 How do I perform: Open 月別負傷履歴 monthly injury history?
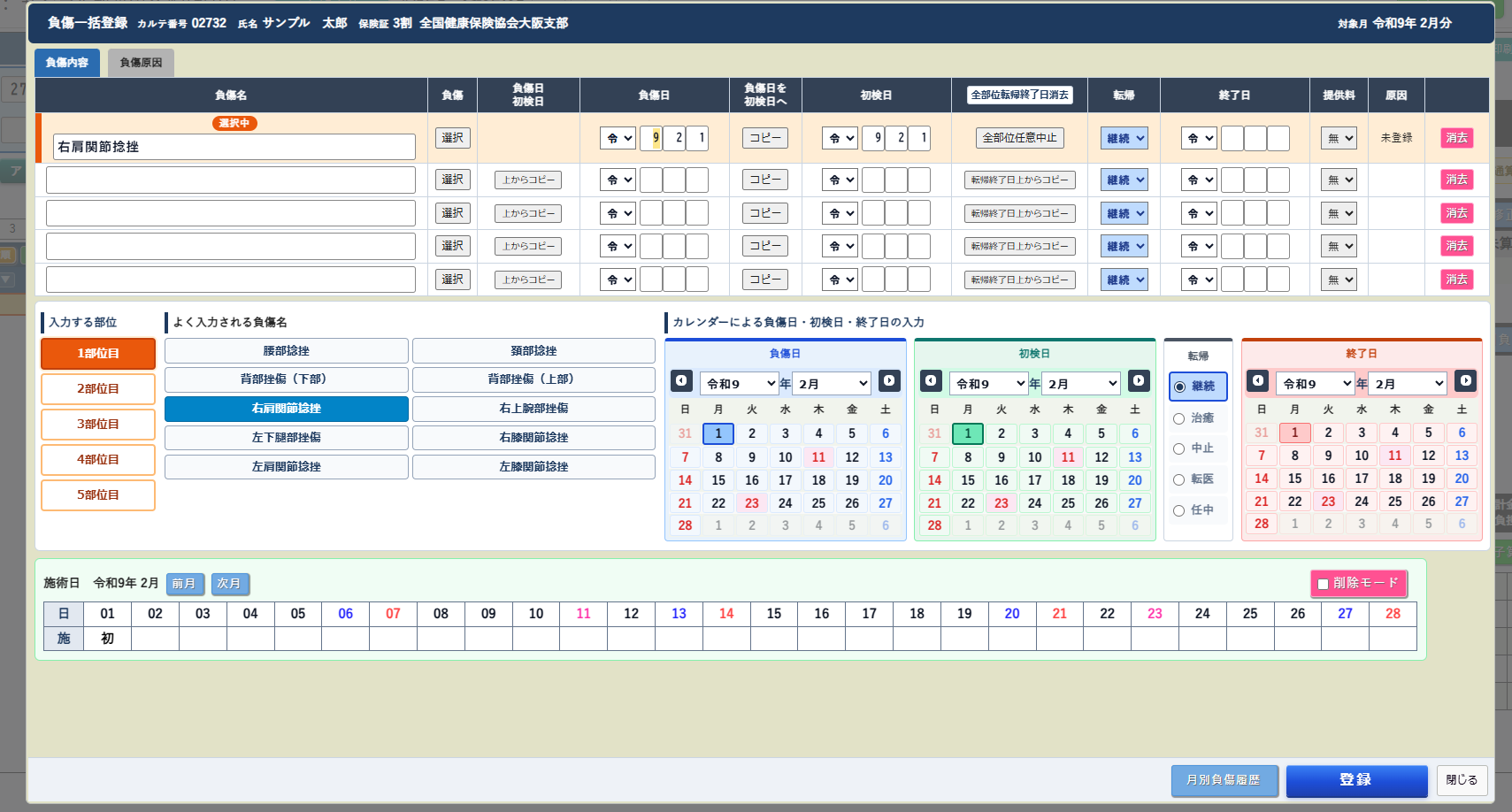pyautogui.click(x=1224, y=780)
